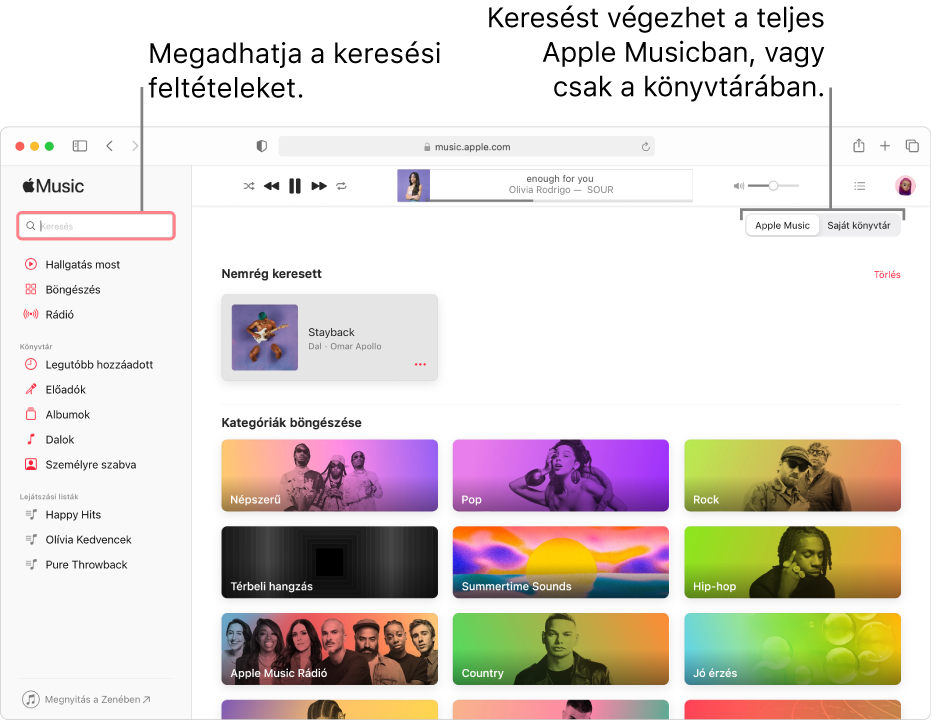Open the Safari share menu
931x721 pixels.
pos(859,146)
